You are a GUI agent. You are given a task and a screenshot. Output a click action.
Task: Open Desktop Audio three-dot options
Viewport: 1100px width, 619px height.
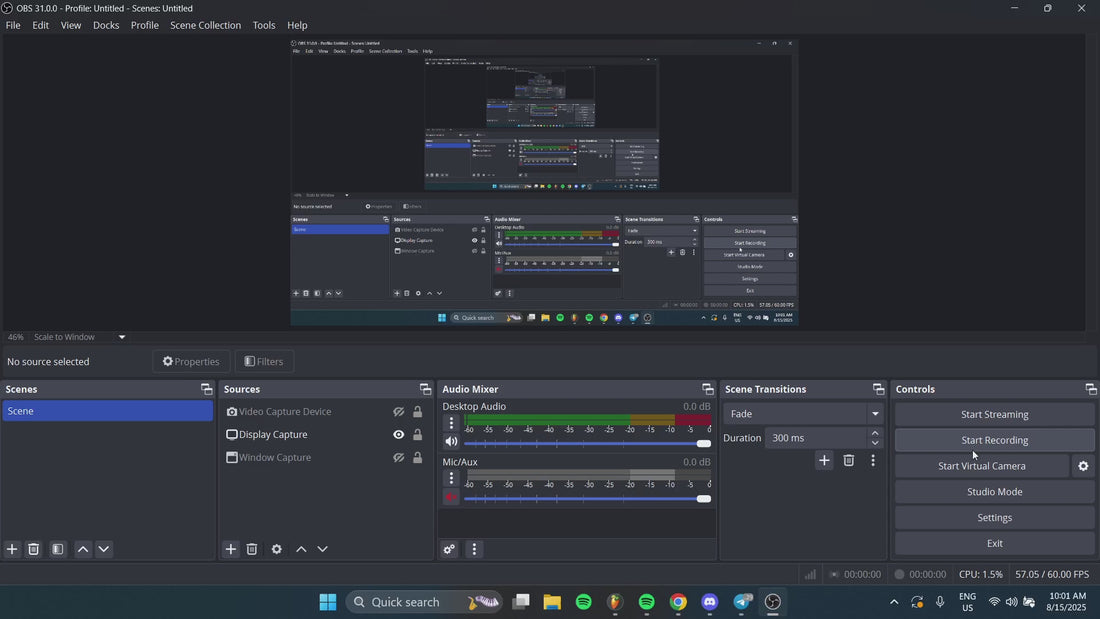click(x=451, y=422)
